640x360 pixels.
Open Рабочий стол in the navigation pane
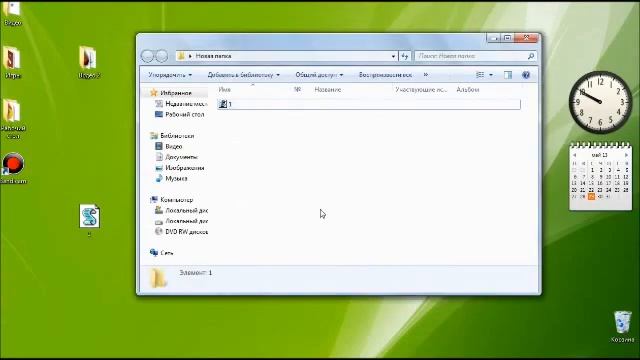click(184, 115)
